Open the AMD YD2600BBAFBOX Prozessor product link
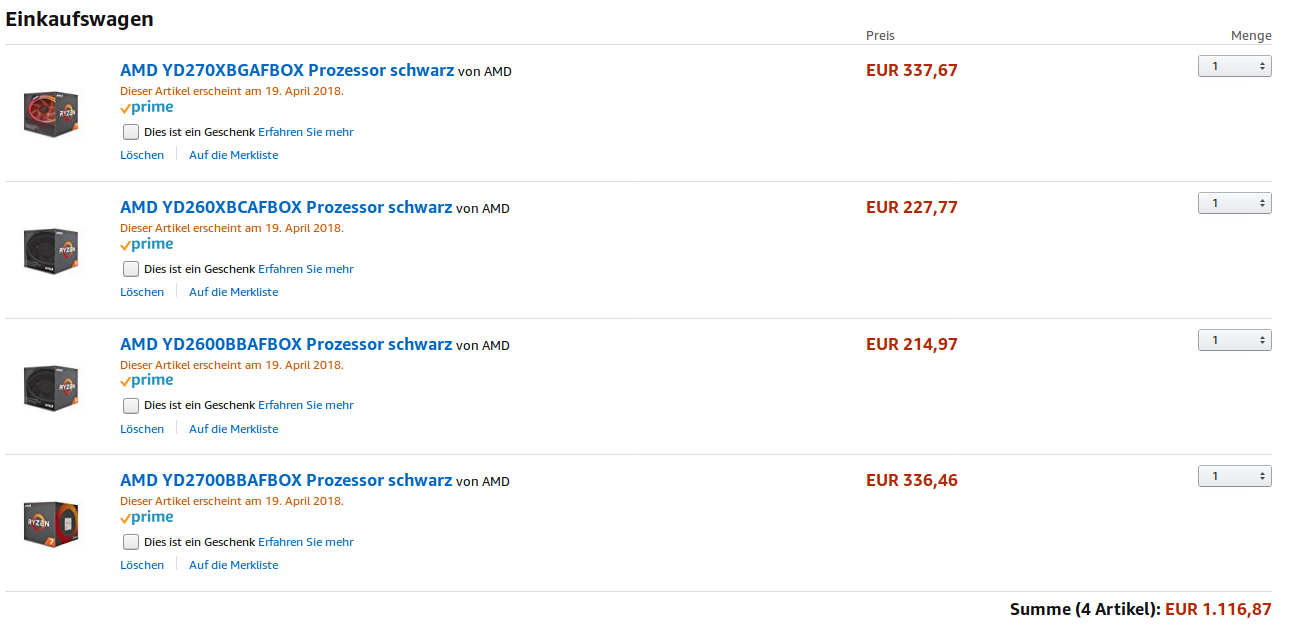This screenshot has width=1289, height=638. 286,344
